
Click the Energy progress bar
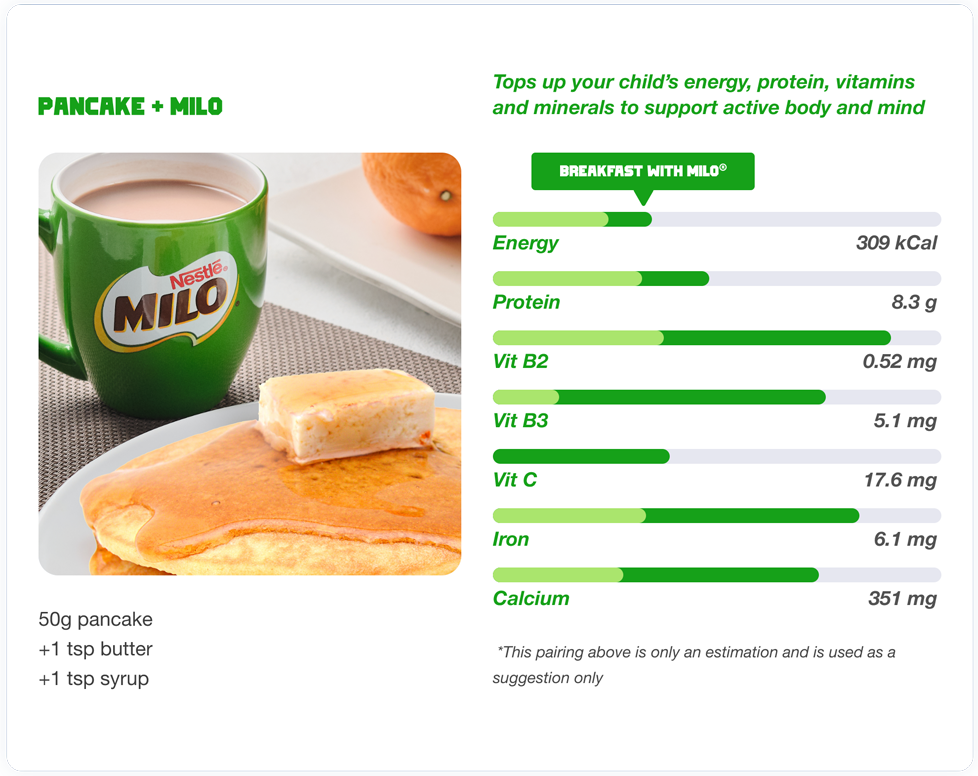coord(717,219)
